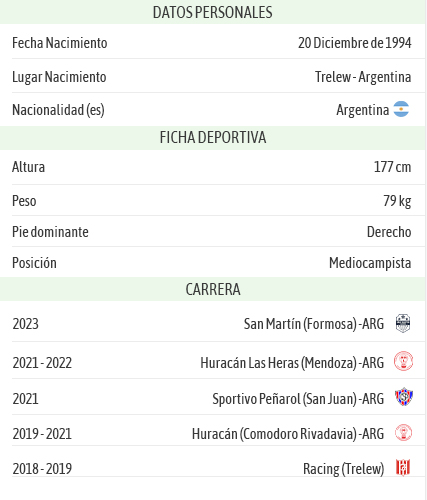427x500 pixels.
Task: Click the CARRERA section header
Action: [213, 289]
